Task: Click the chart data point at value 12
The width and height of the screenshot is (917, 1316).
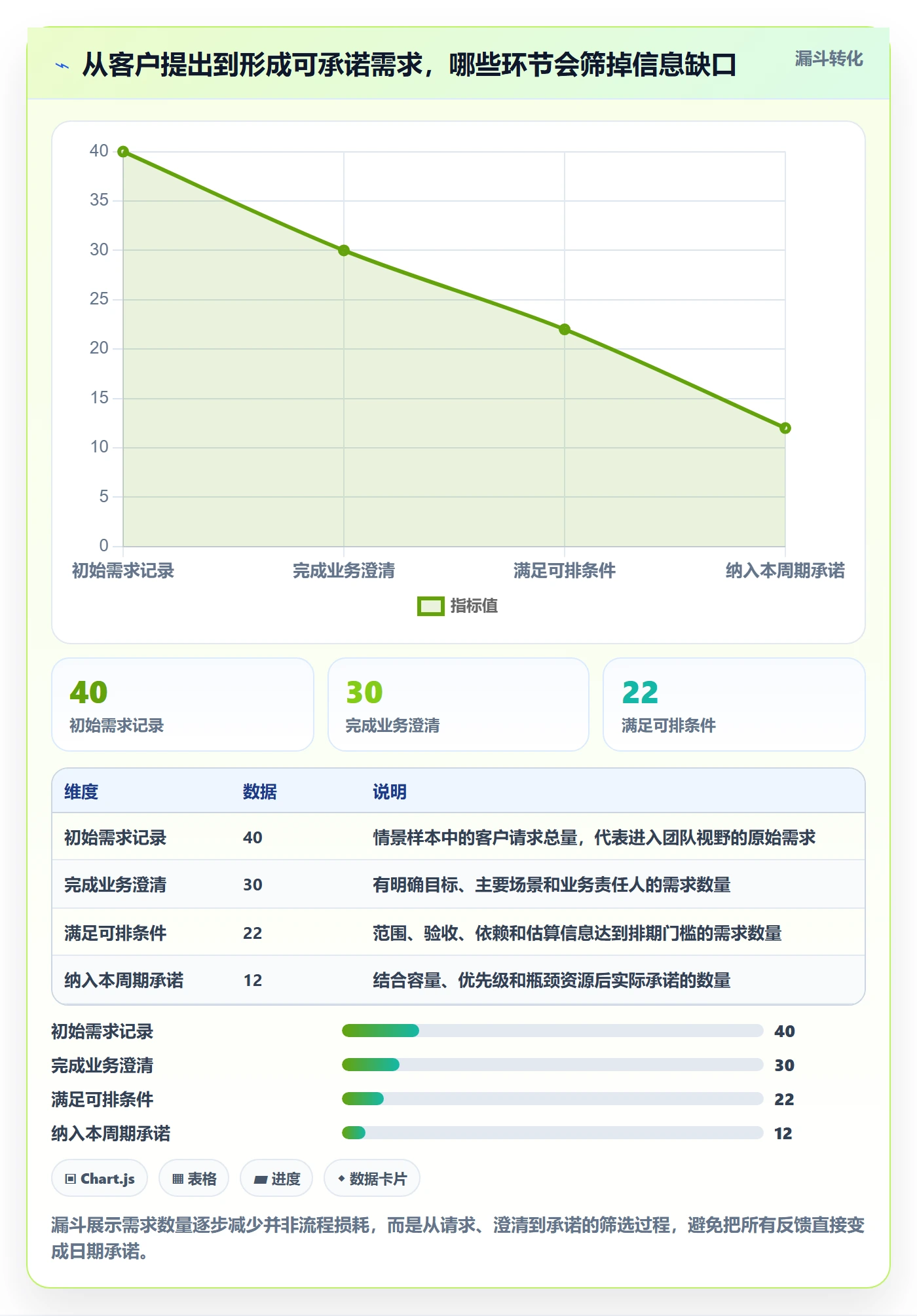Action: pyautogui.click(x=785, y=428)
